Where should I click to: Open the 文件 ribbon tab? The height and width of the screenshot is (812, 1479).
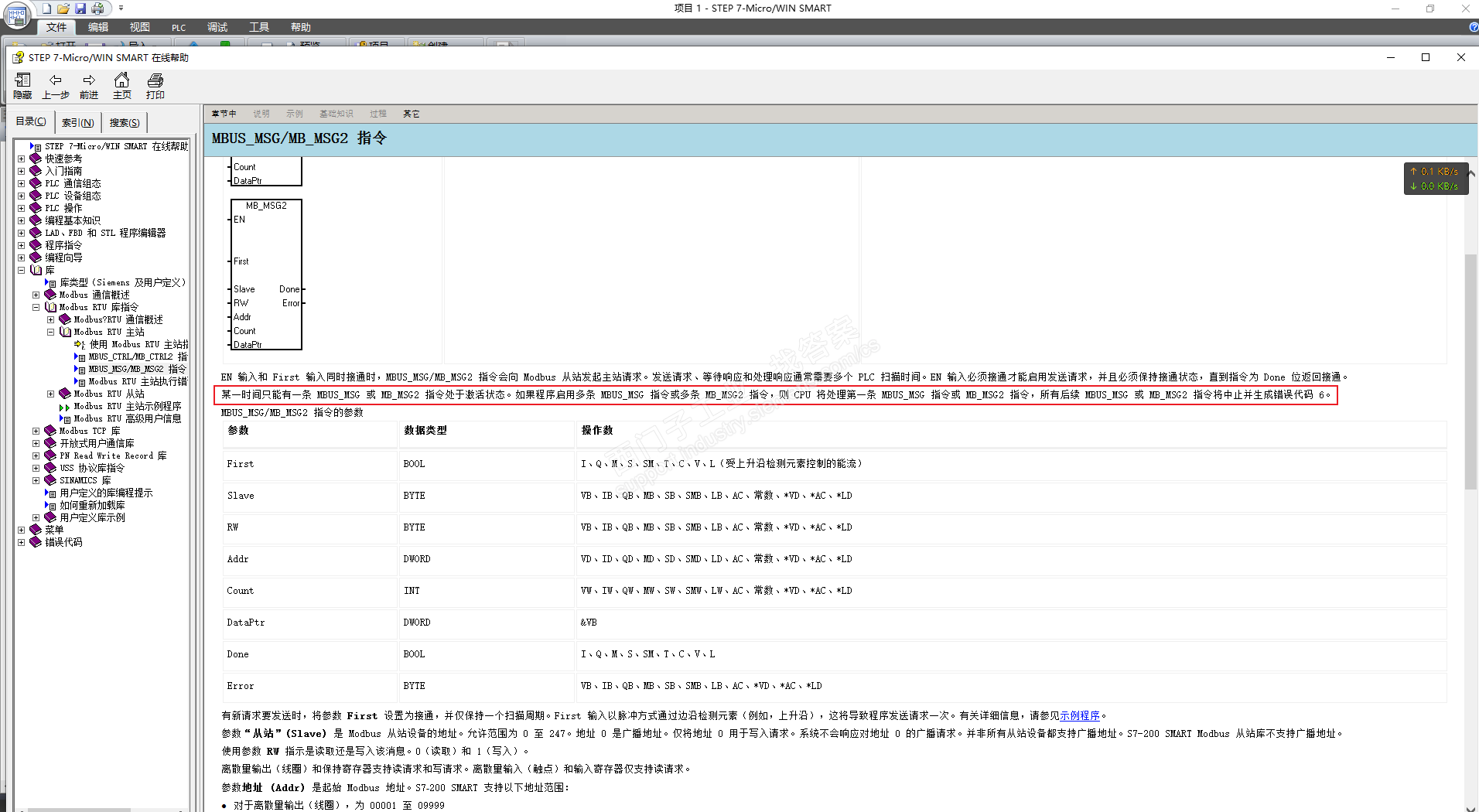pos(56,27)
